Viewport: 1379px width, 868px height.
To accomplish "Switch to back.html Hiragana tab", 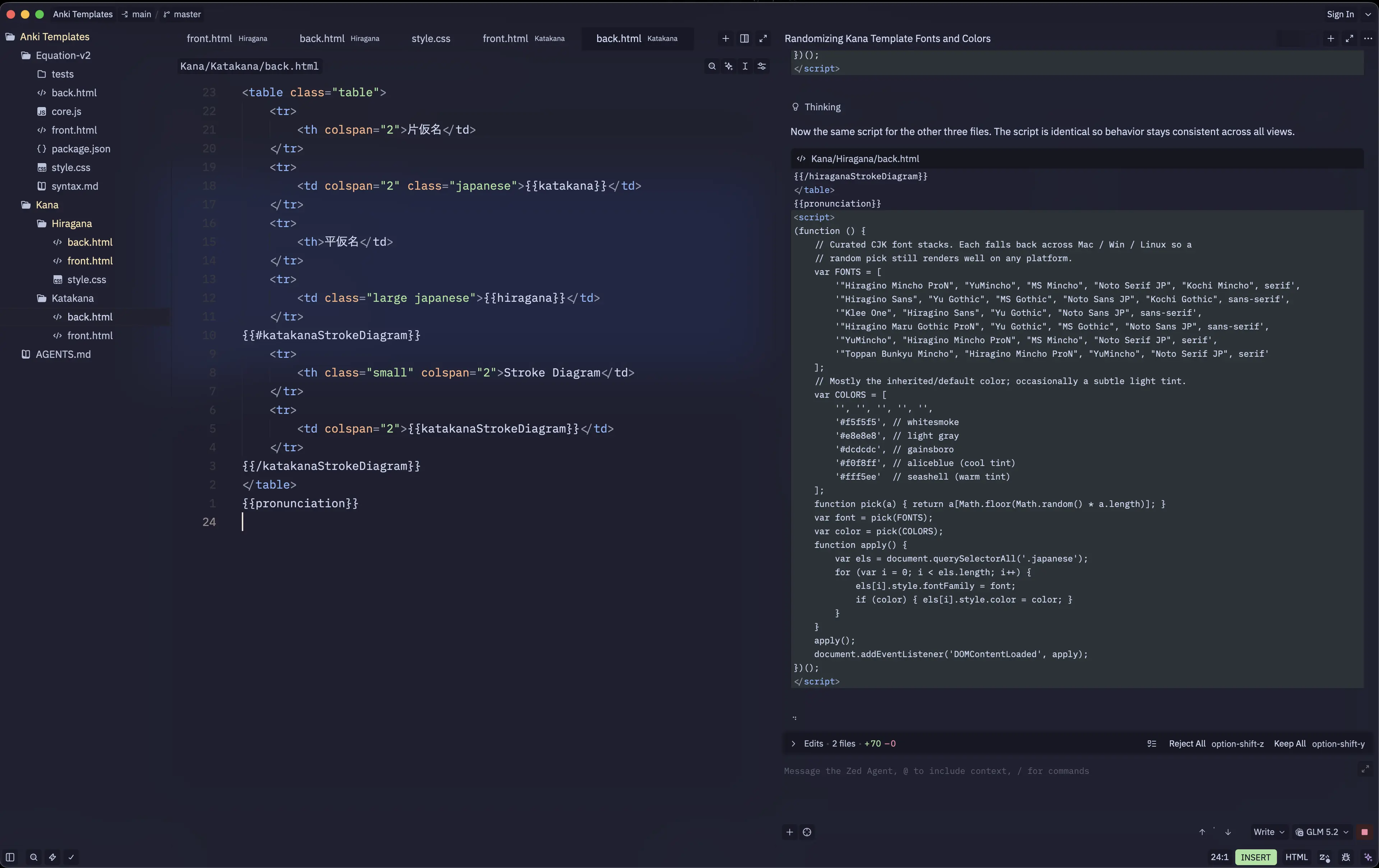I will tap(339, 38).
